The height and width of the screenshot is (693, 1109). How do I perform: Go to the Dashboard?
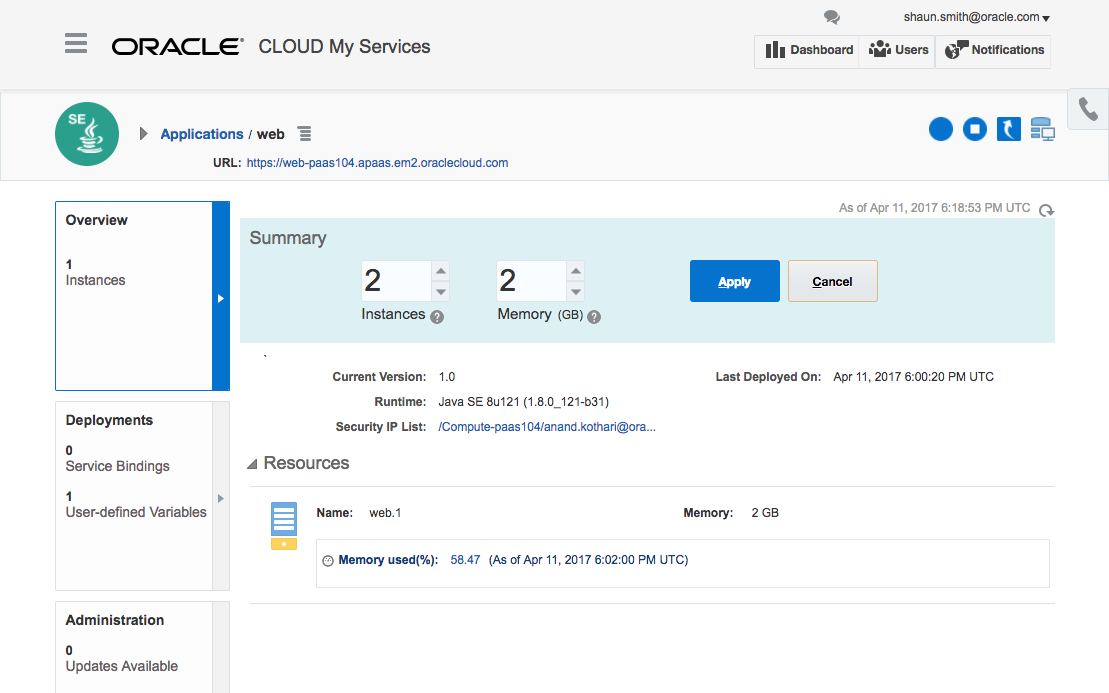coord(809,50)
